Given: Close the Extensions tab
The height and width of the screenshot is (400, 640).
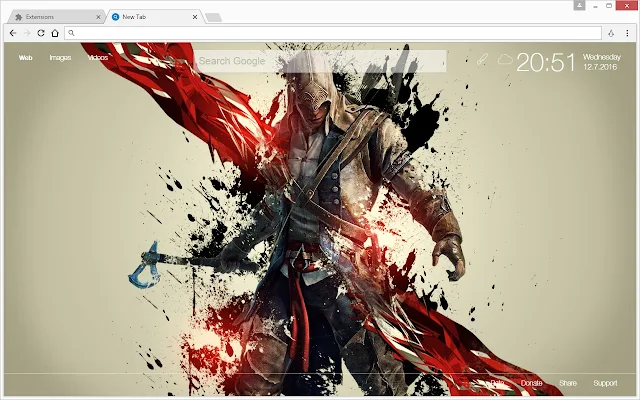Looking at the screenshot, I should coord(98,17).
